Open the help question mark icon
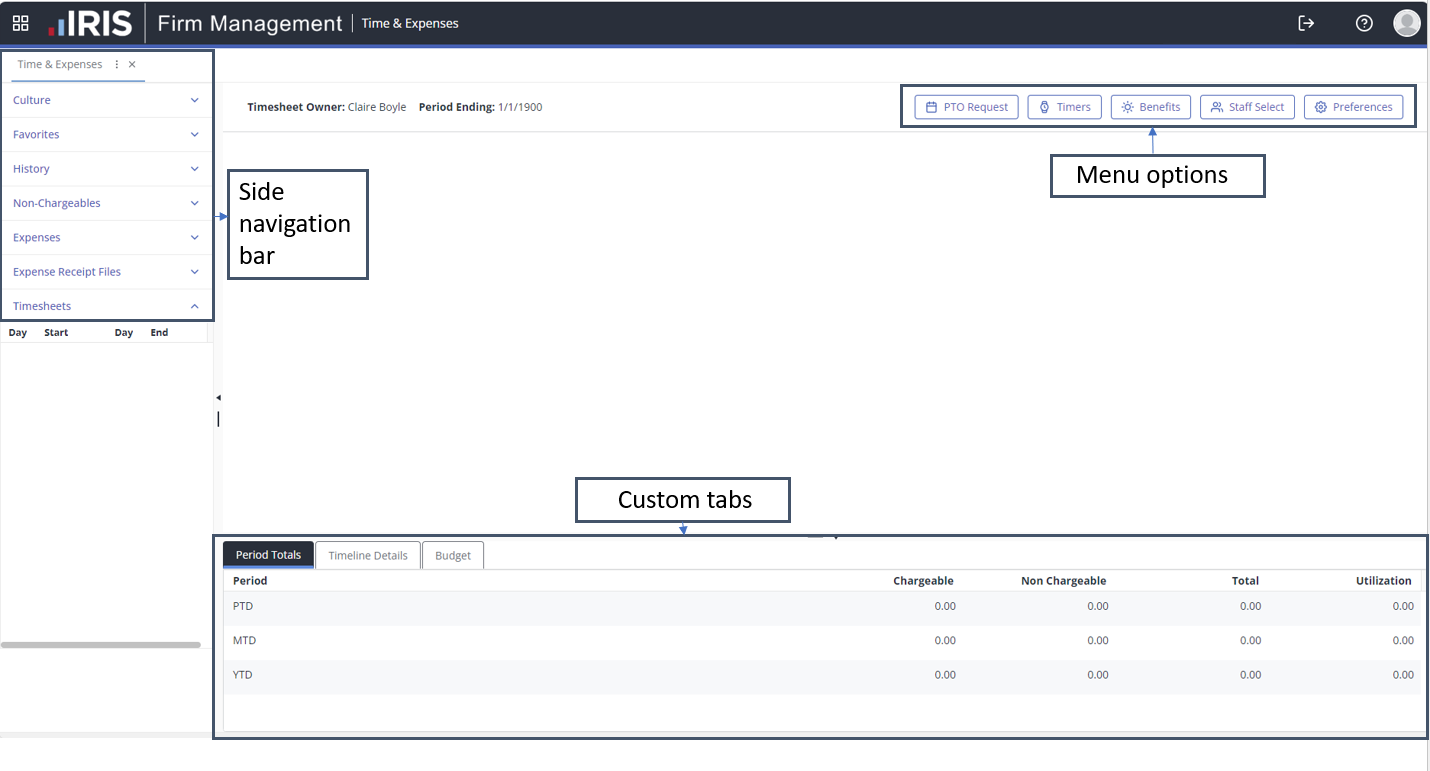 1364,23
